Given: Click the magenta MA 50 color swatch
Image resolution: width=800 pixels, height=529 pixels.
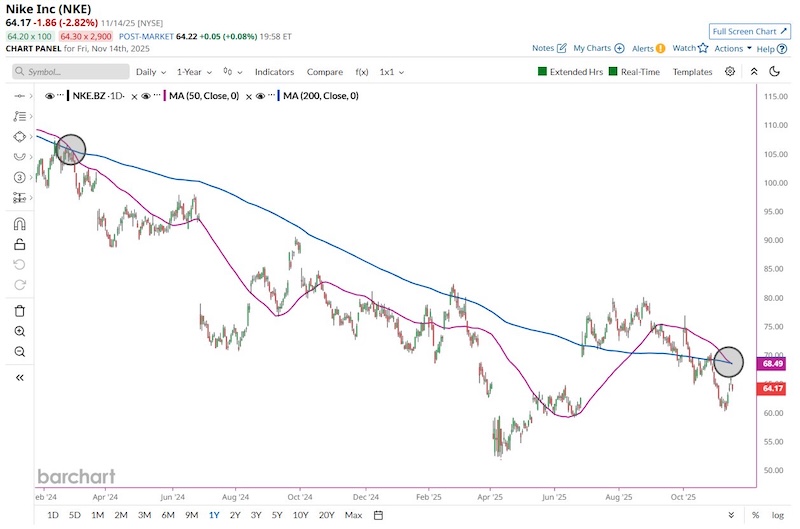Looking at the screenshot, I should (165, 96).
